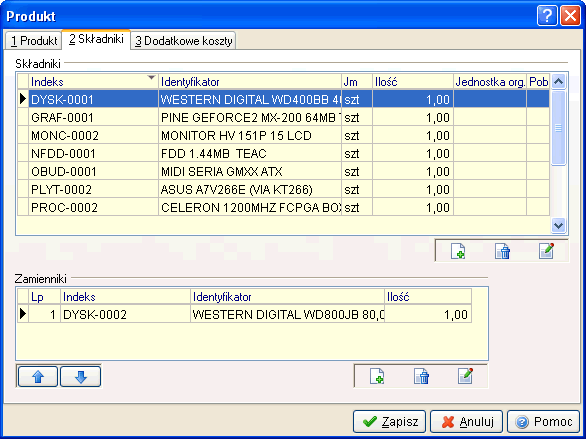The image size is (586, 439).
Task: Click the MIDI SERIA GMXX ATX cell
Action: (250, 171)
